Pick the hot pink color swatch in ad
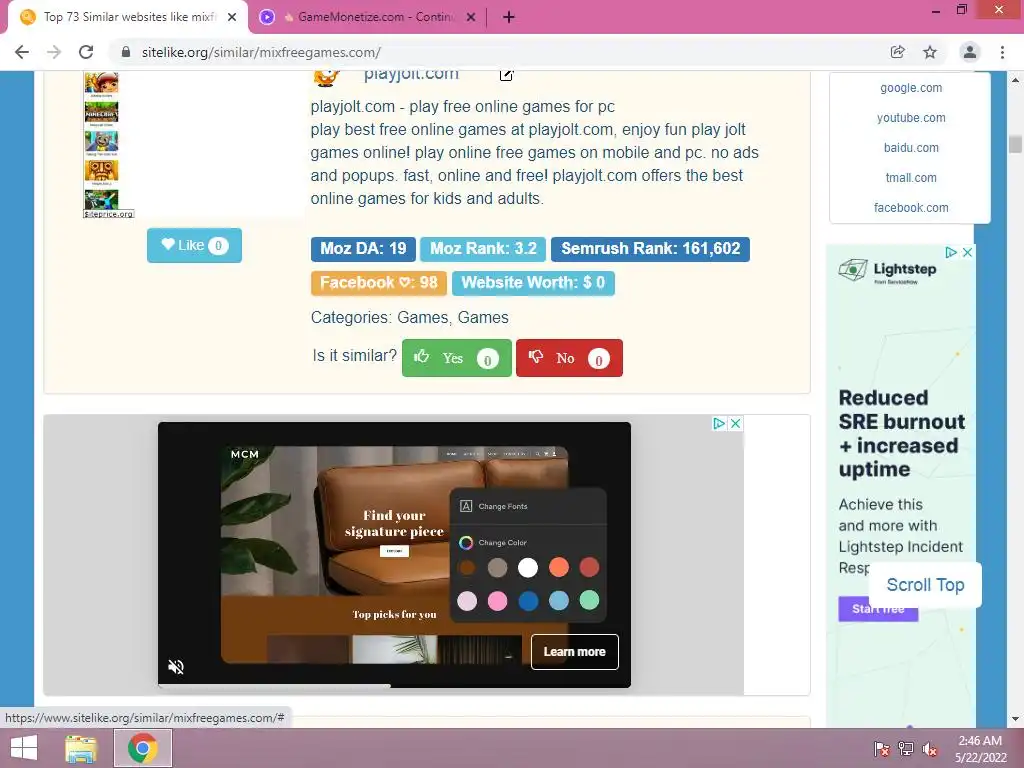 pyautogui.click(x=497, y=600)
